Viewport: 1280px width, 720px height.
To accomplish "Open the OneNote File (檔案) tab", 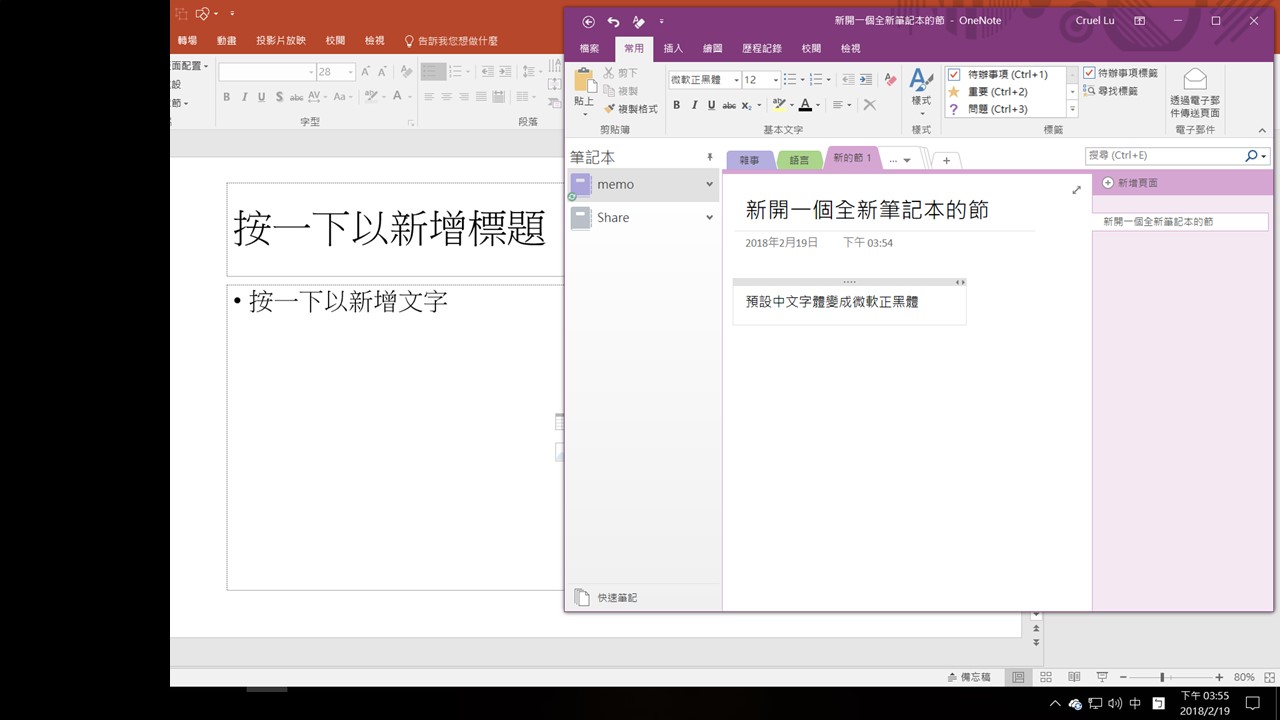I will [x=590, y=48].
